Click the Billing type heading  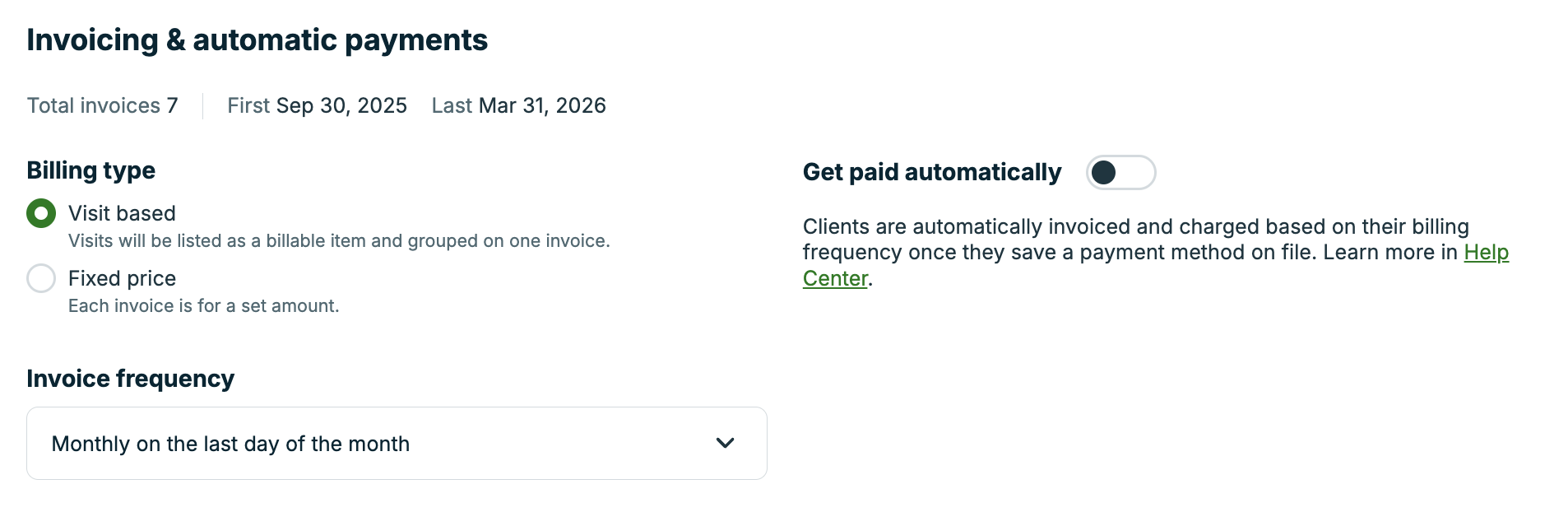pos(90,170)
